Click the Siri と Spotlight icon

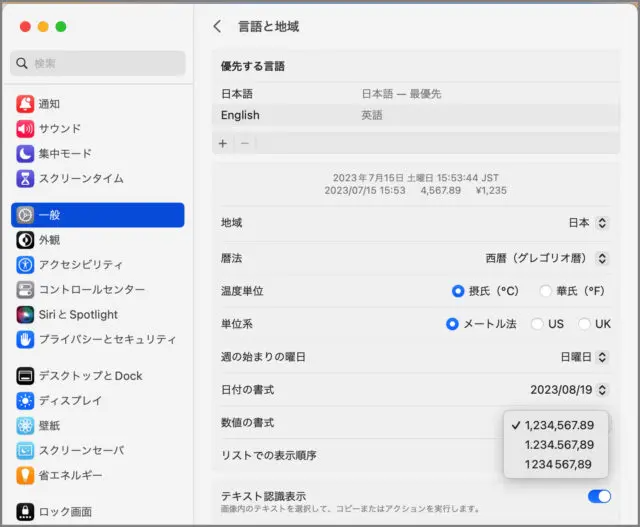[25, 314]
